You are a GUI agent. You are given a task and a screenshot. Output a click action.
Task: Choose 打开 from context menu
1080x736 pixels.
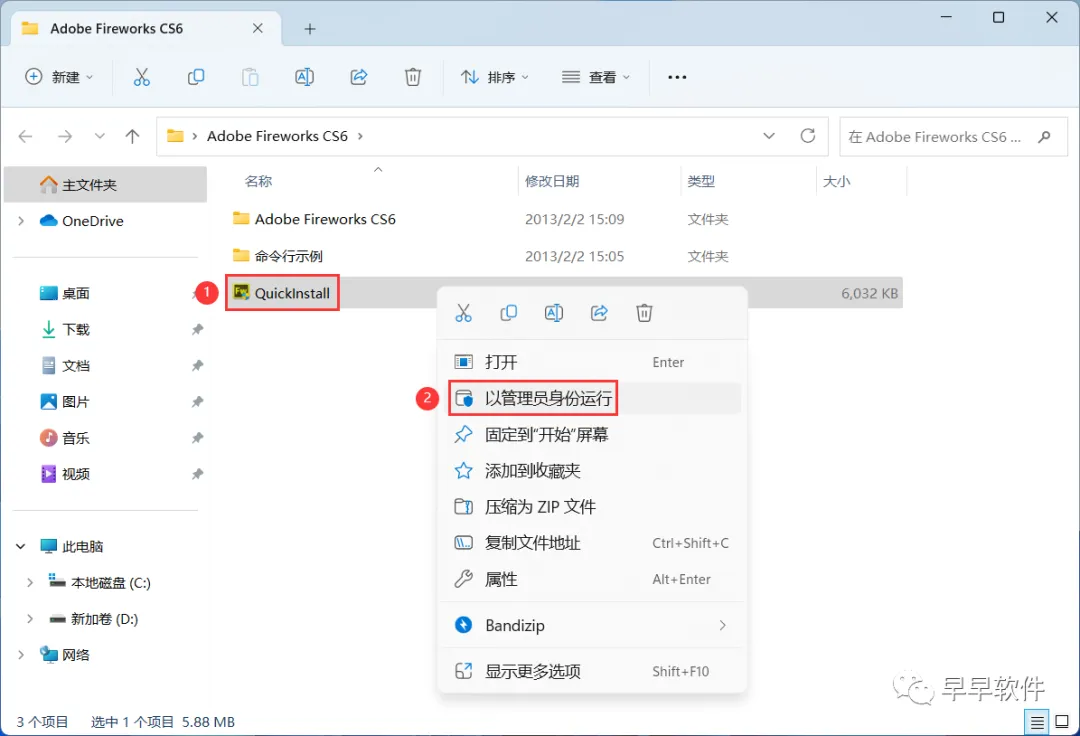coord(592,362)
